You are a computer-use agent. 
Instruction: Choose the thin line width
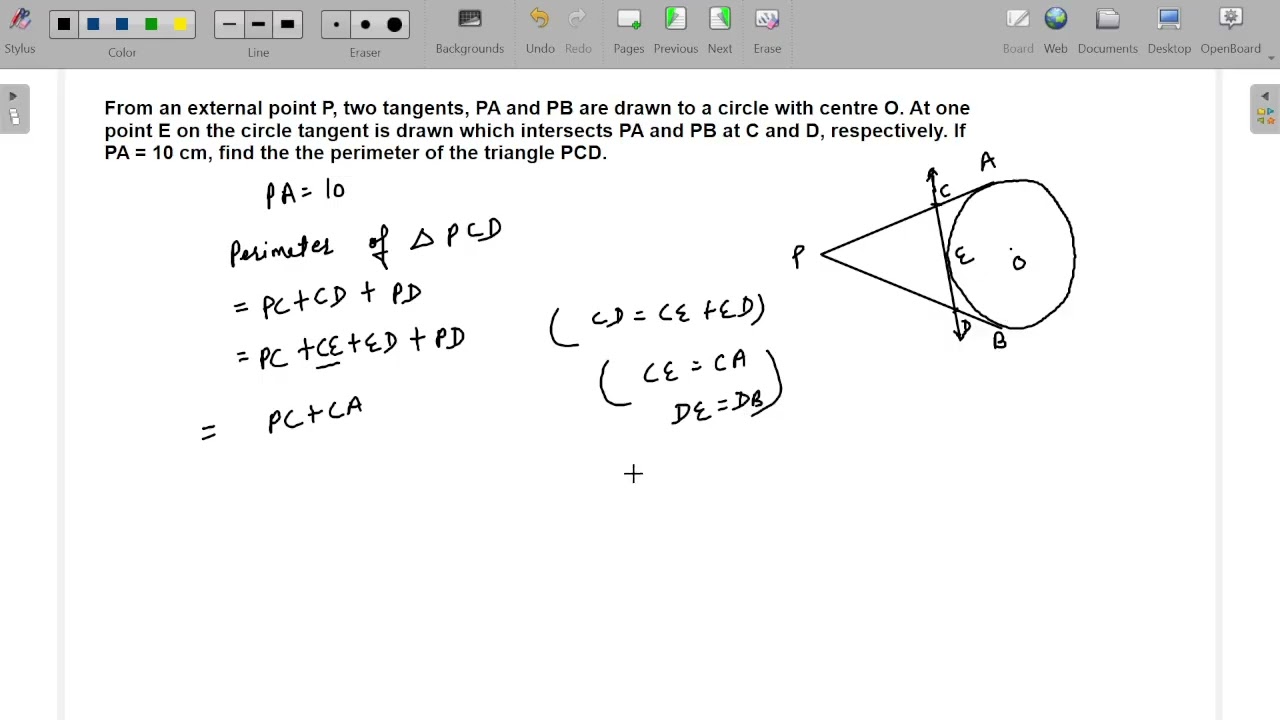click(x=229, y=24)
